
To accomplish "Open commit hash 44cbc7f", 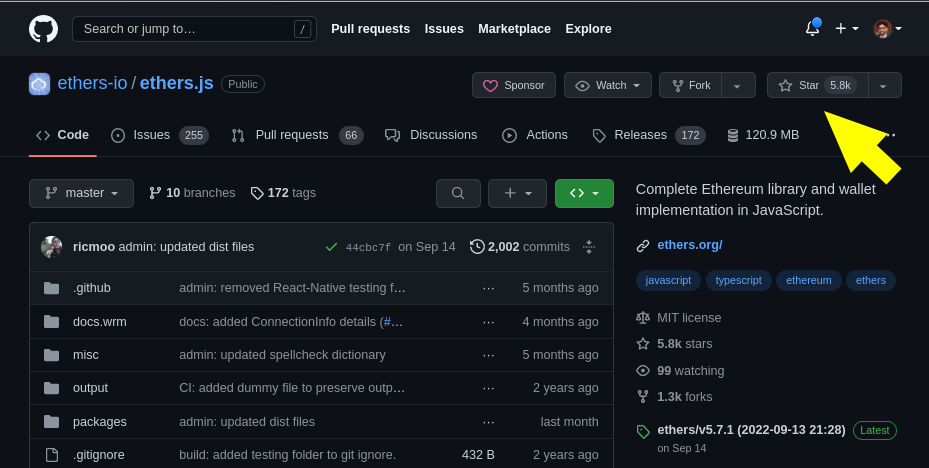I will (x=368, y=248).
